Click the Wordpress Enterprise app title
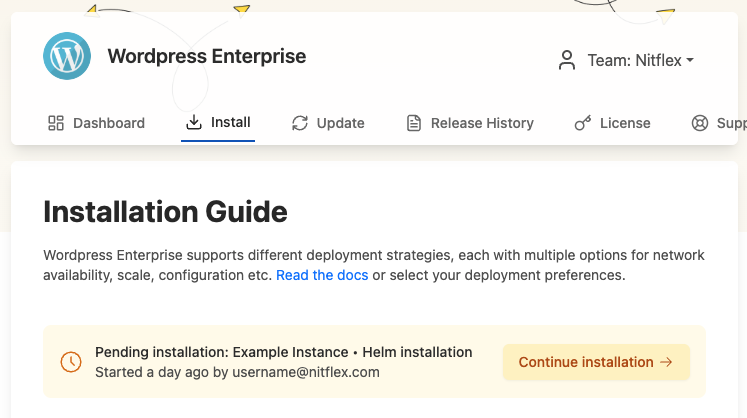The height and width of the screenshot is (418, 747). click(207, 56)
